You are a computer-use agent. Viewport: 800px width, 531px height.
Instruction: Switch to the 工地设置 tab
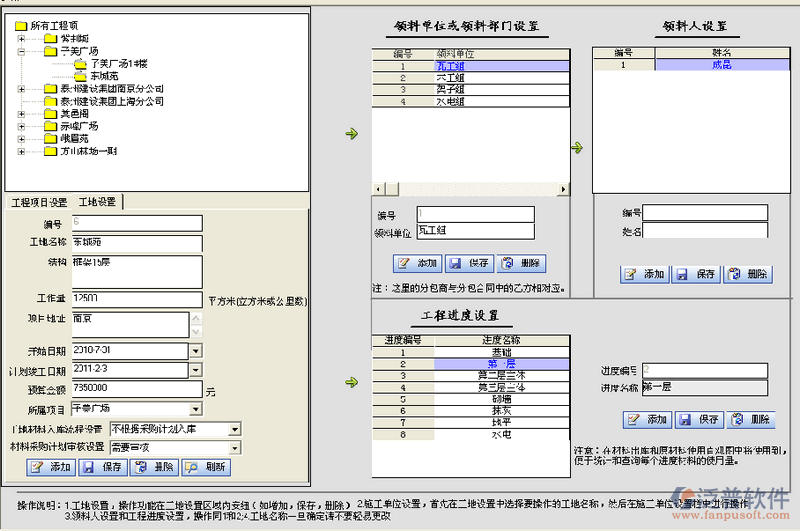[x=97, y=203]
